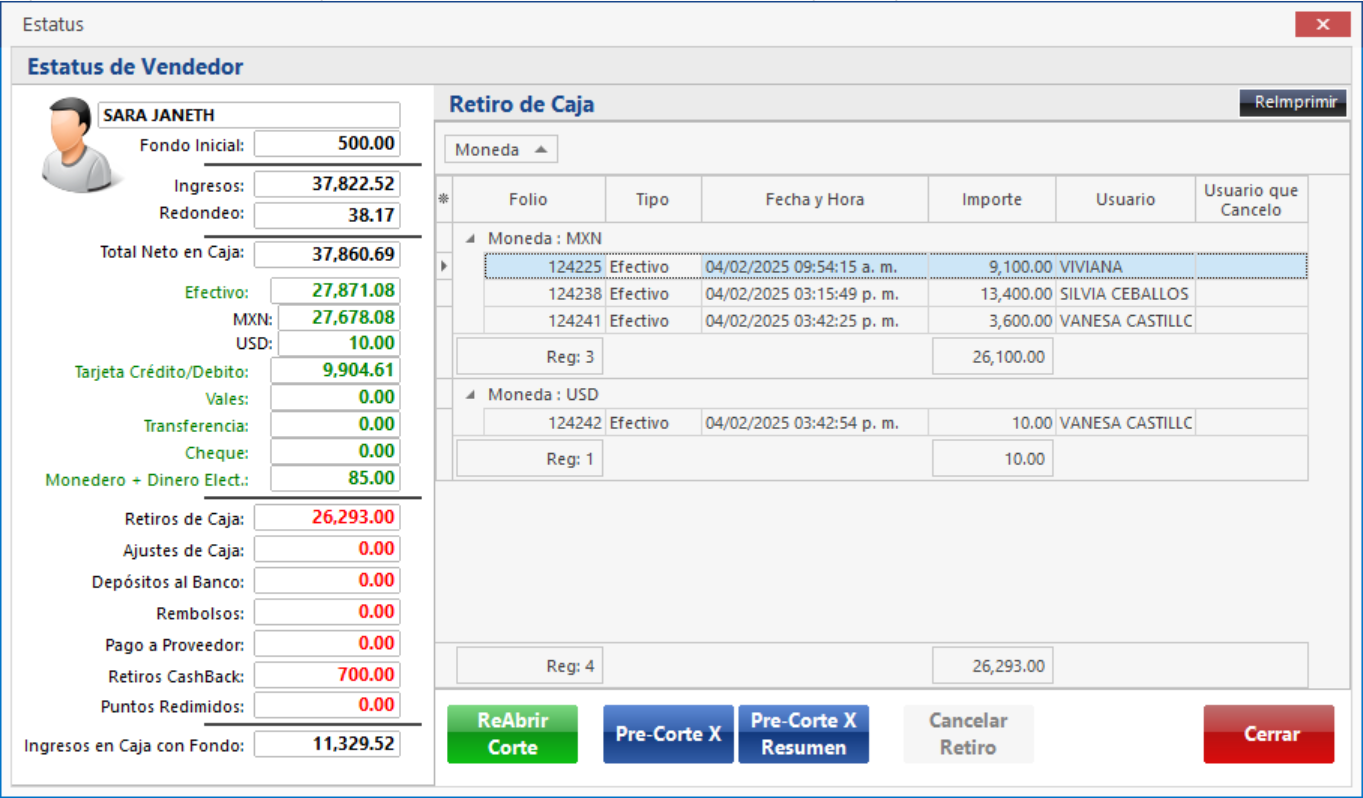Click the grid corner asterisk selector icon
1363x798 pixels.
444,199
